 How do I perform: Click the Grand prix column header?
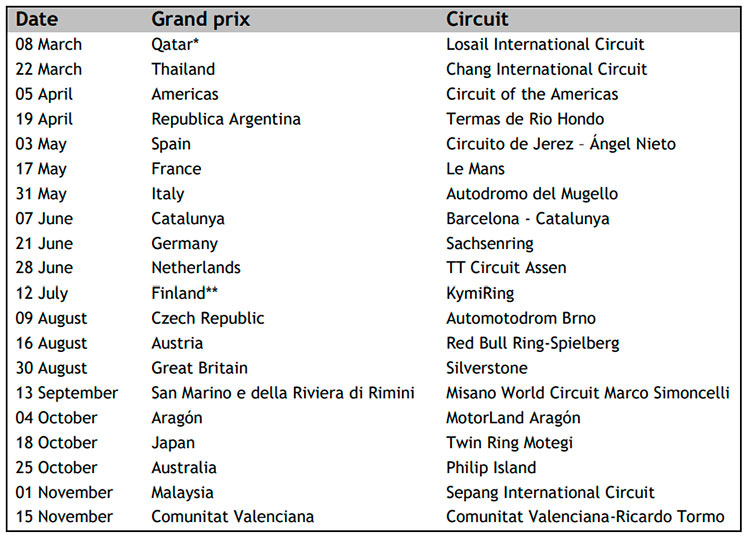(201, 19)
